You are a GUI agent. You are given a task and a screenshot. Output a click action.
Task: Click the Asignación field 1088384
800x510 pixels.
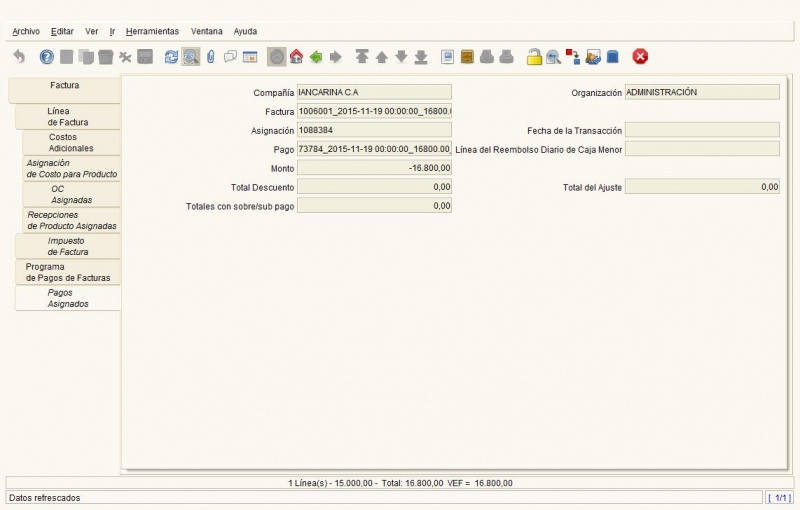pyautogui.click(x=374, y=130)
